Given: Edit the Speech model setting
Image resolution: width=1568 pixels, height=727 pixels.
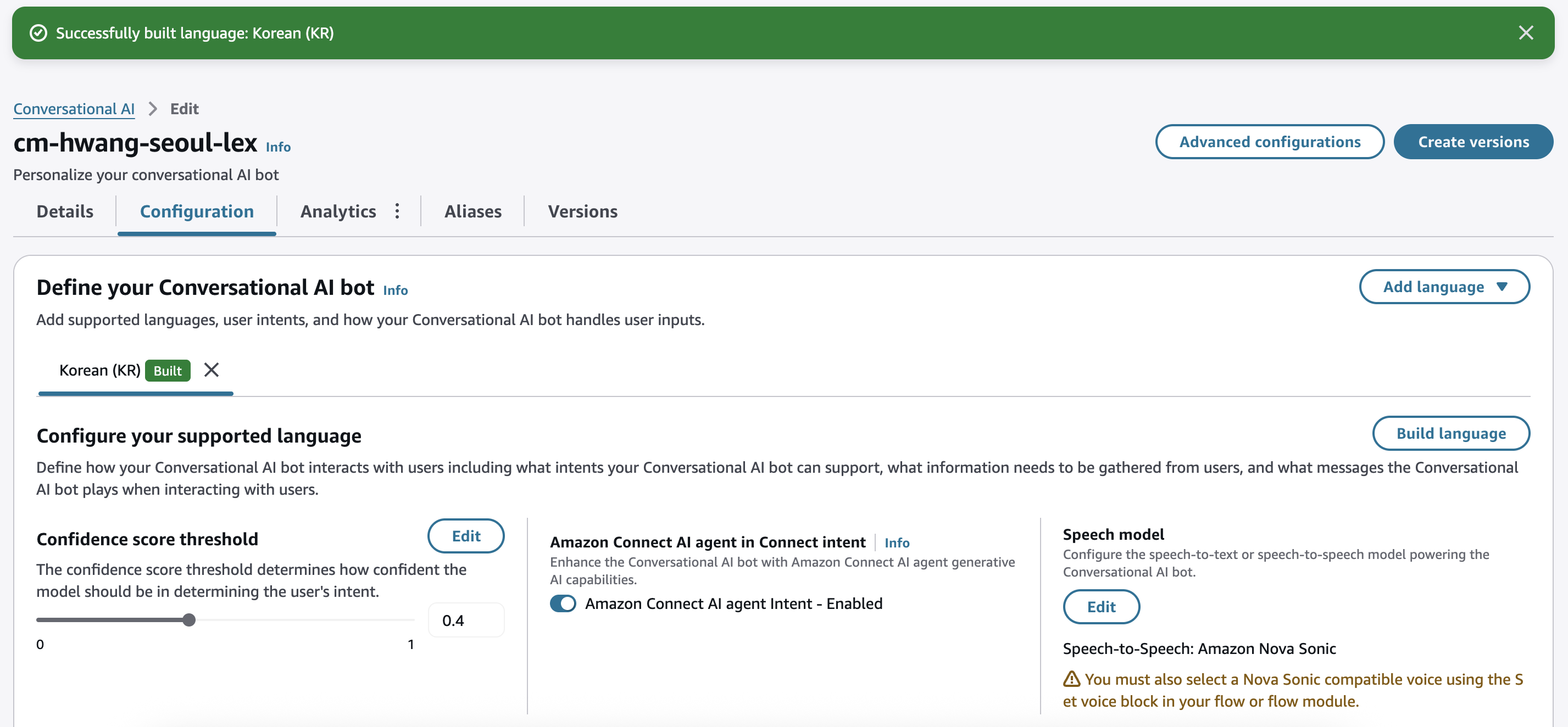Looking at the screenshot, I should pyautogui.click(x=1101, y=607).
